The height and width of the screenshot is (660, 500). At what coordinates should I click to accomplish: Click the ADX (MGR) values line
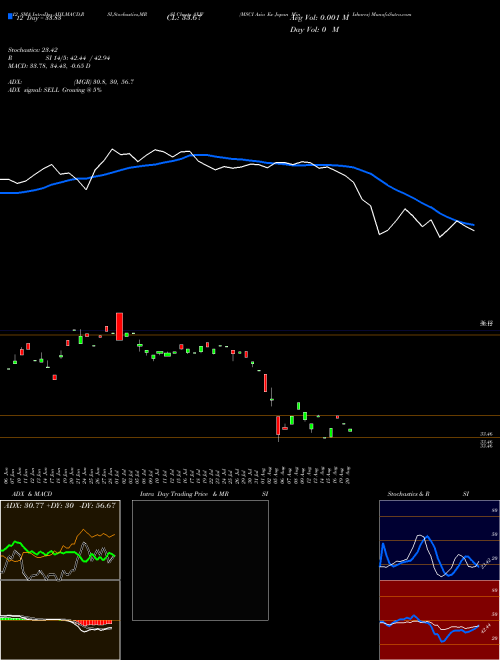[x=71, y=82]
